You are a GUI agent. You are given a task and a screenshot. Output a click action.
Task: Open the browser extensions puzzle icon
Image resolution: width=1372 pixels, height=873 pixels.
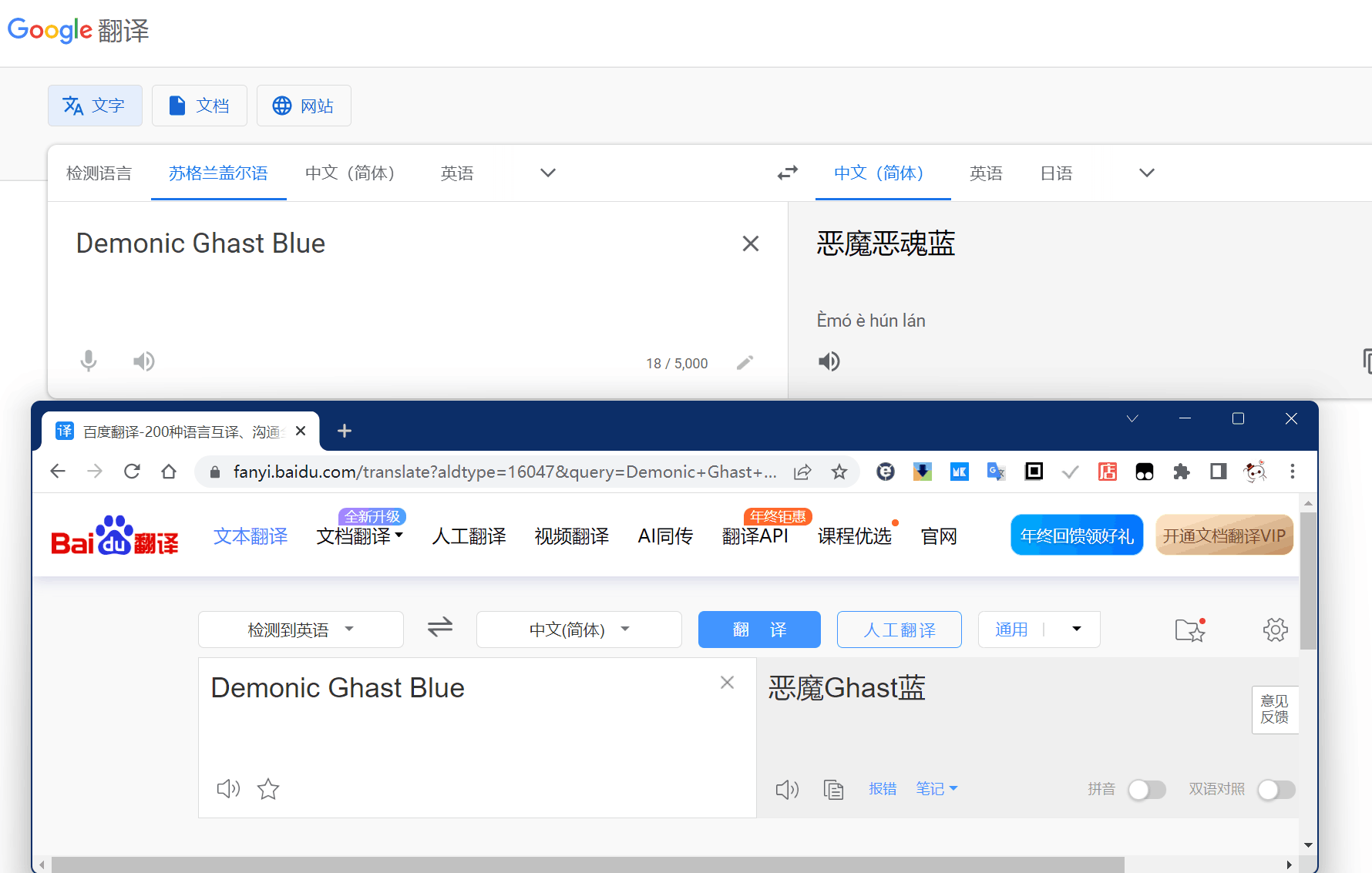[1182, 472]
